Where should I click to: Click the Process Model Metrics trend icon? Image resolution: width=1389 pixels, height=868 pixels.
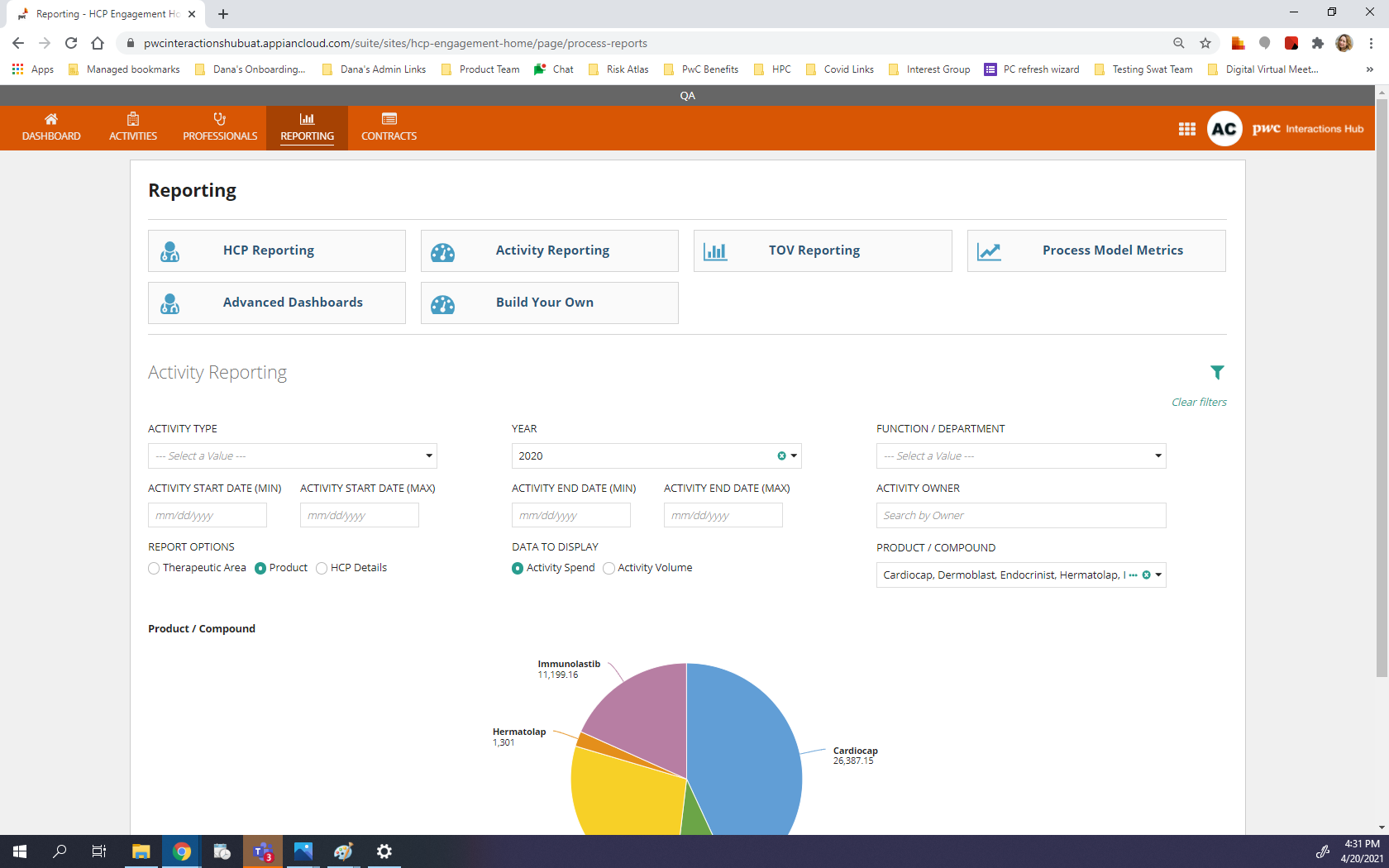pos(990,250)
